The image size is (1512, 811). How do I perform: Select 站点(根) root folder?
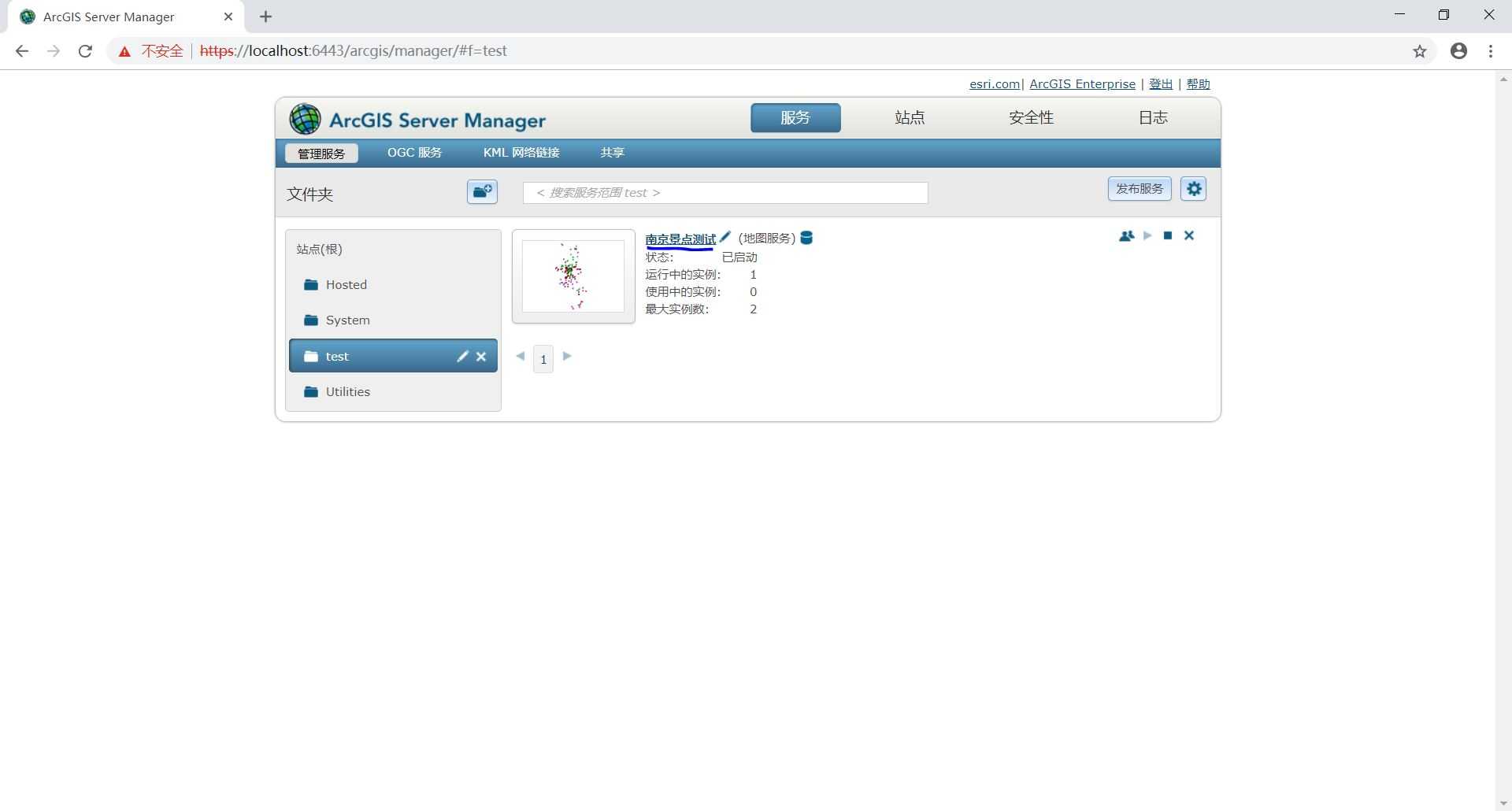(x=319, y=250)
